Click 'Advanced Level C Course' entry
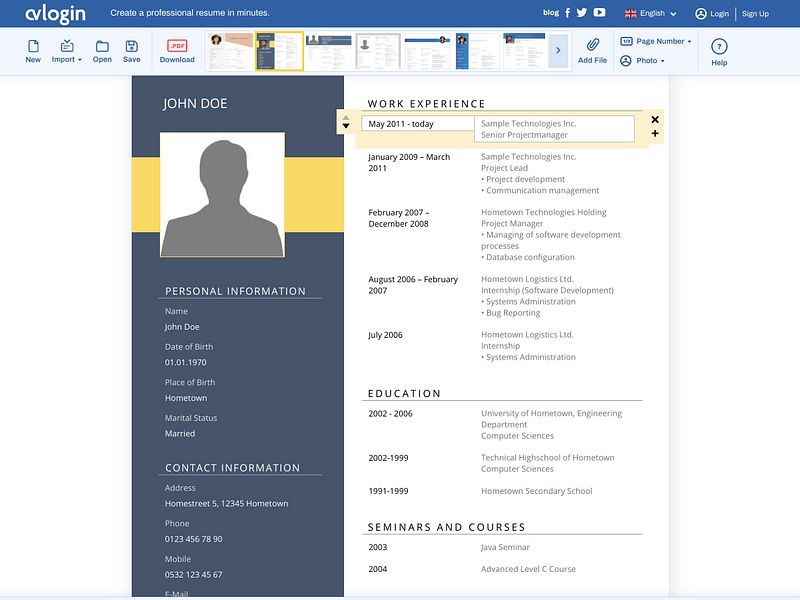This screenshot has width=800, height=600. tap(528, 569)
